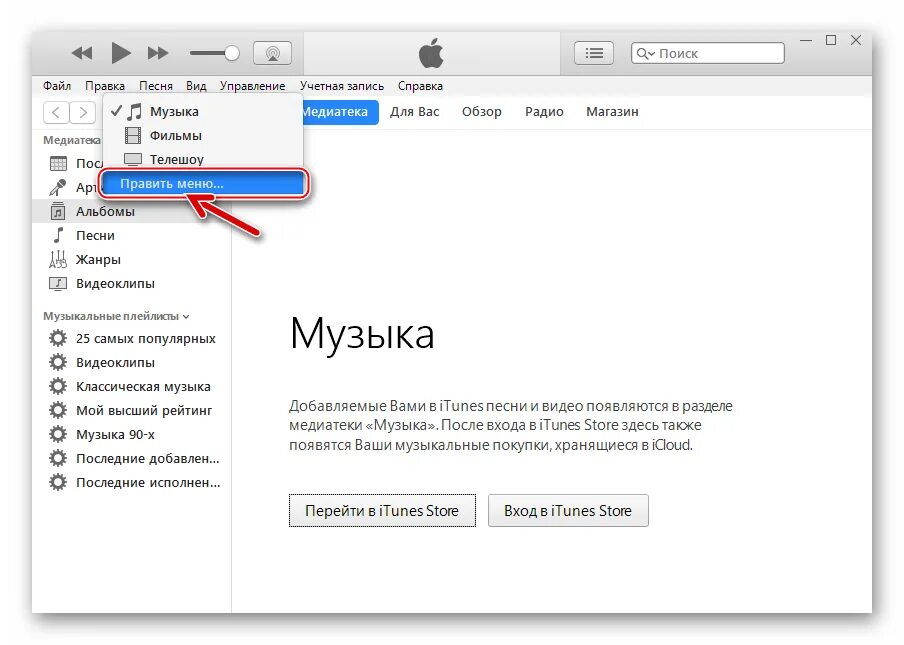Click gear icon of Последние добавлен...

[x=58, y=458]
